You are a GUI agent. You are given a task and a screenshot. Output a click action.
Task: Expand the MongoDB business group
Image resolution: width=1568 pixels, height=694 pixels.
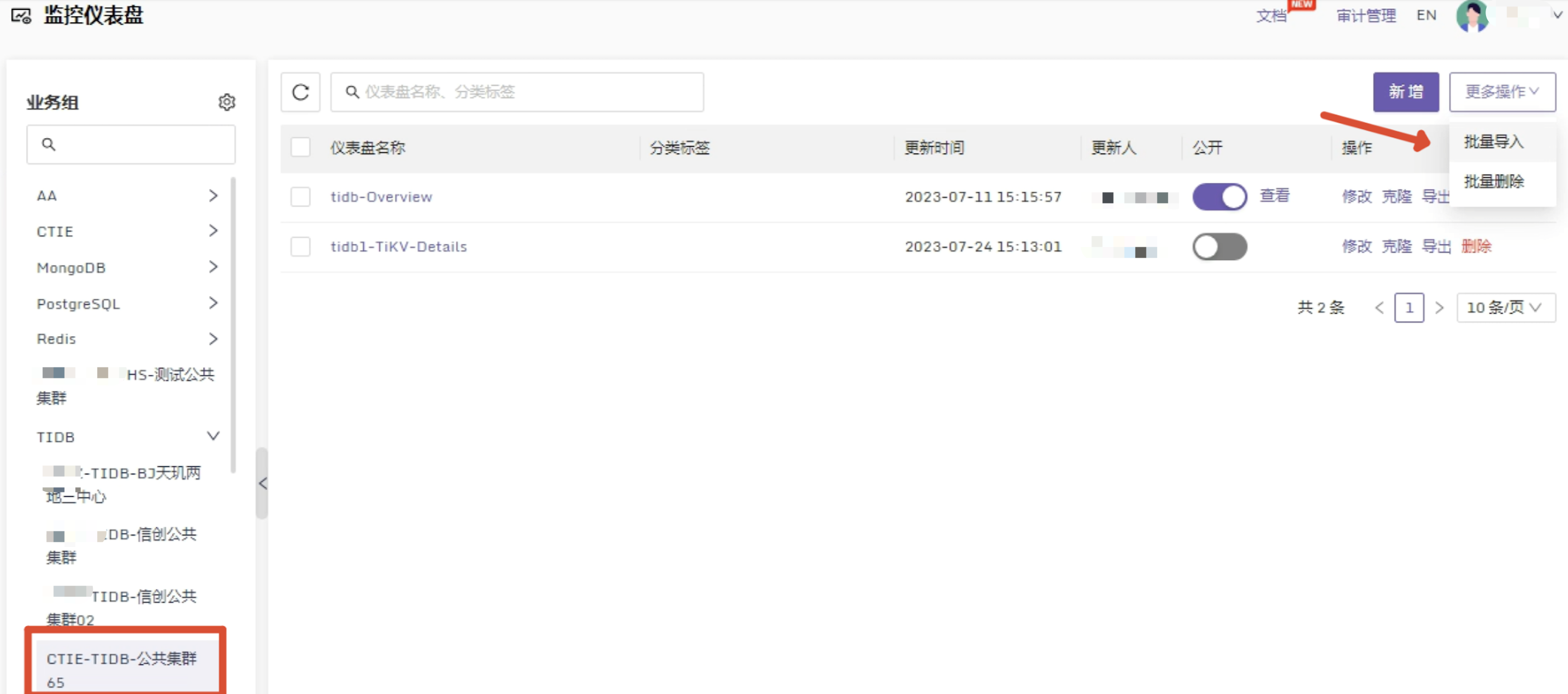213,267
